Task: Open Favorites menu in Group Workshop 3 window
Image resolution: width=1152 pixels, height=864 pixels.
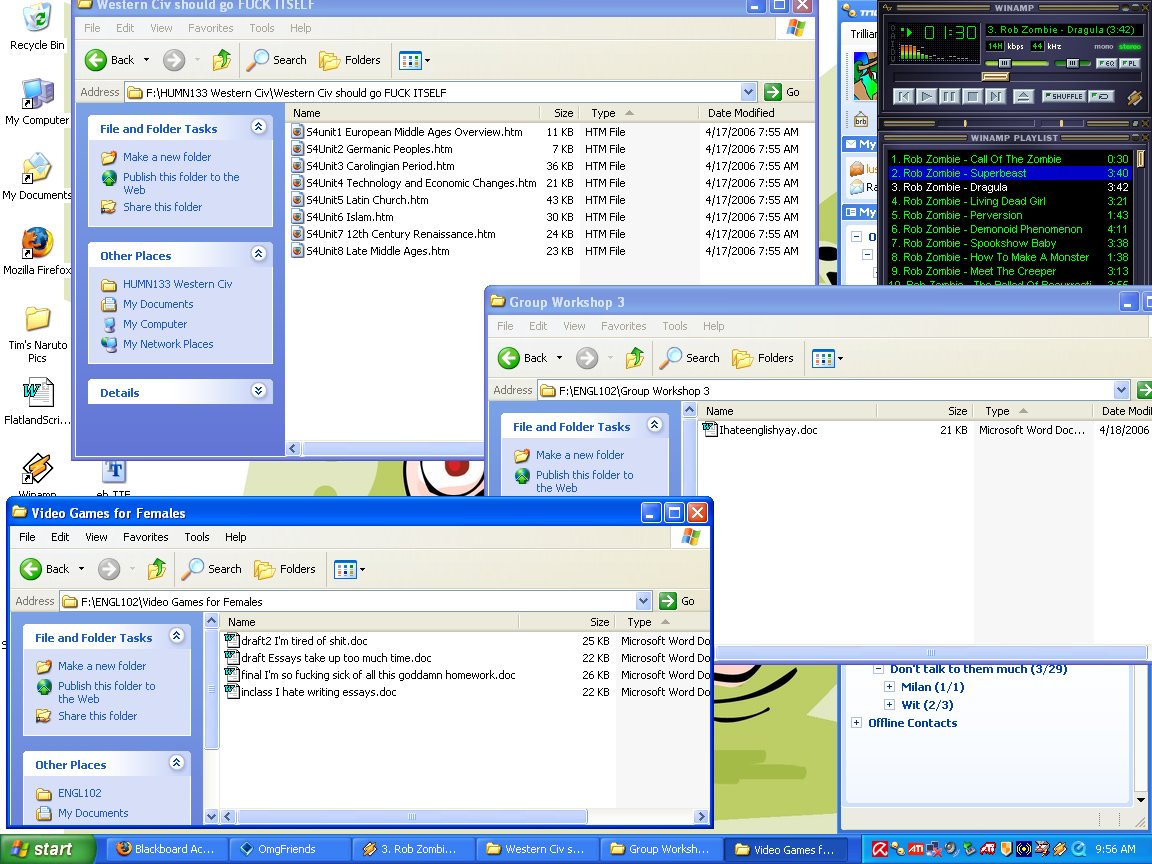Action: click(x=623, y=326)
